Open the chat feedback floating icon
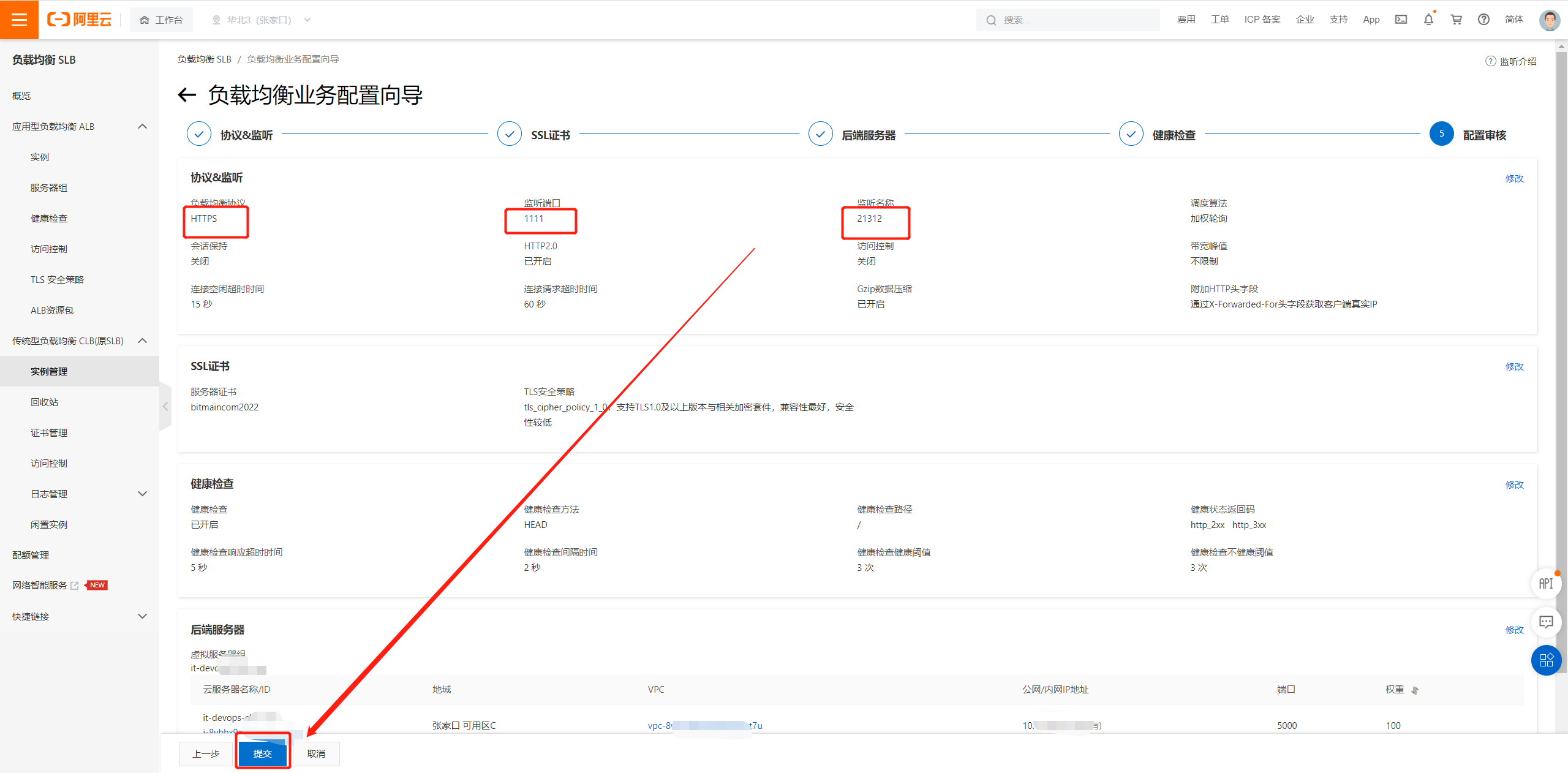The image size is (1568, 773). [x=1546, y=622]
